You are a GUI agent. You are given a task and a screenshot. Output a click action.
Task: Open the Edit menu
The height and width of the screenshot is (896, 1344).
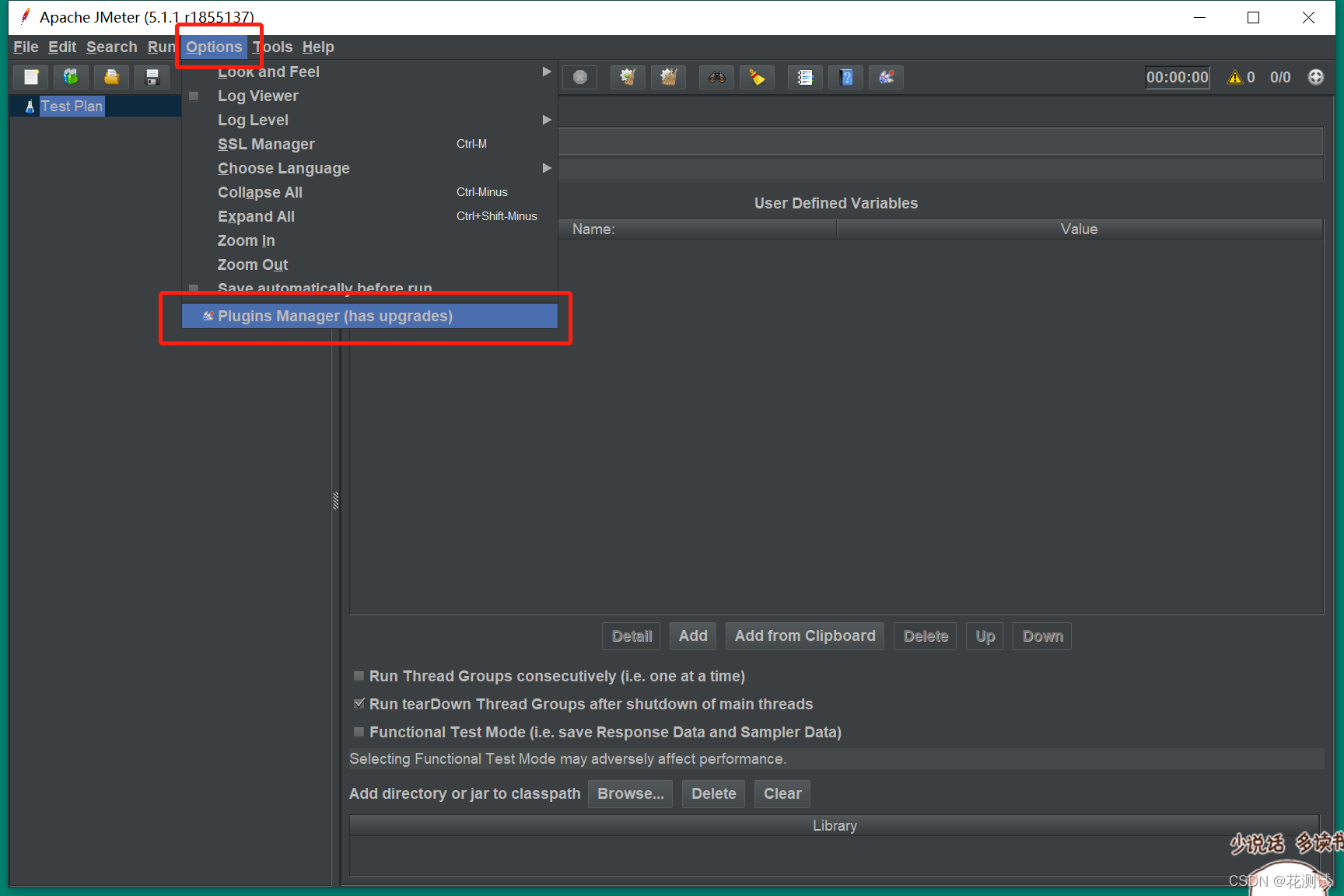click(x=62, y=47)
